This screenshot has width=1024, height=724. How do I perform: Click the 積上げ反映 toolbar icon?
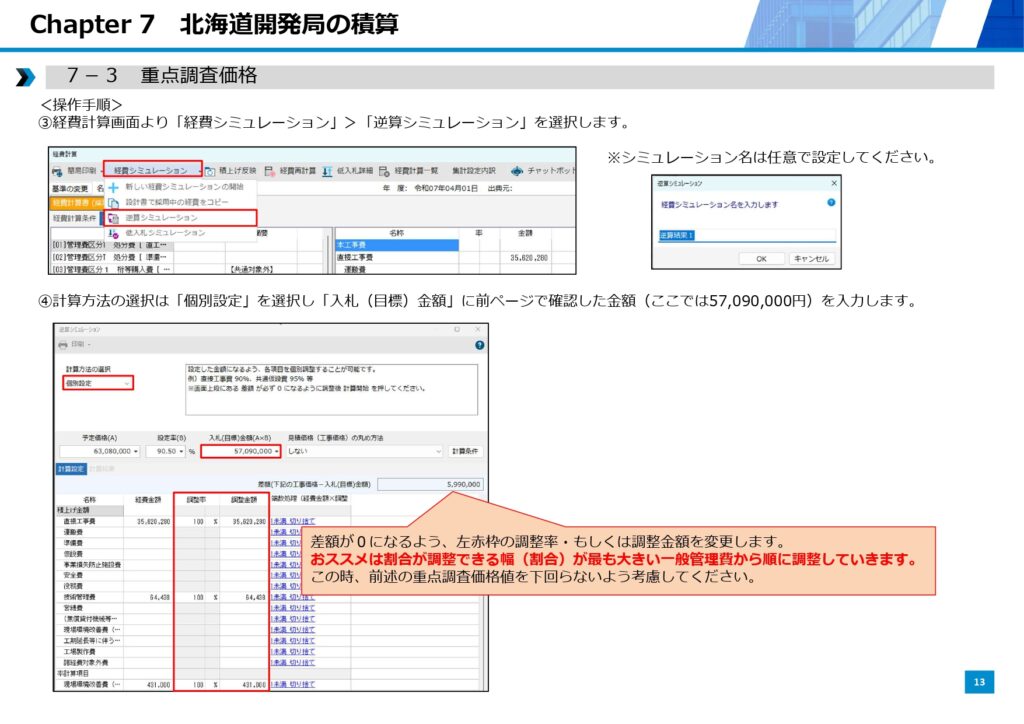[211, 171]
